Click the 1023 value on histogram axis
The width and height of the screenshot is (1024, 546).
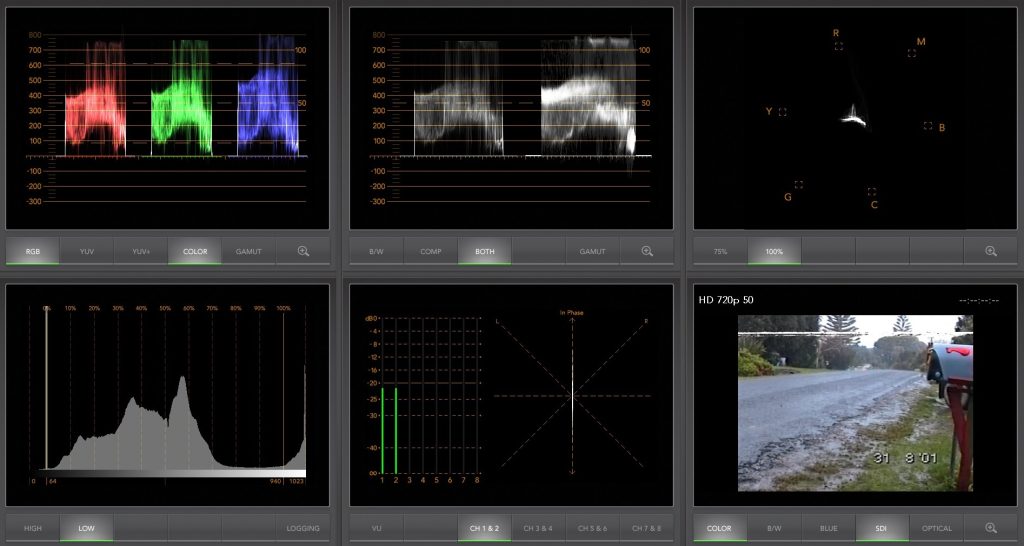point(298,481)
